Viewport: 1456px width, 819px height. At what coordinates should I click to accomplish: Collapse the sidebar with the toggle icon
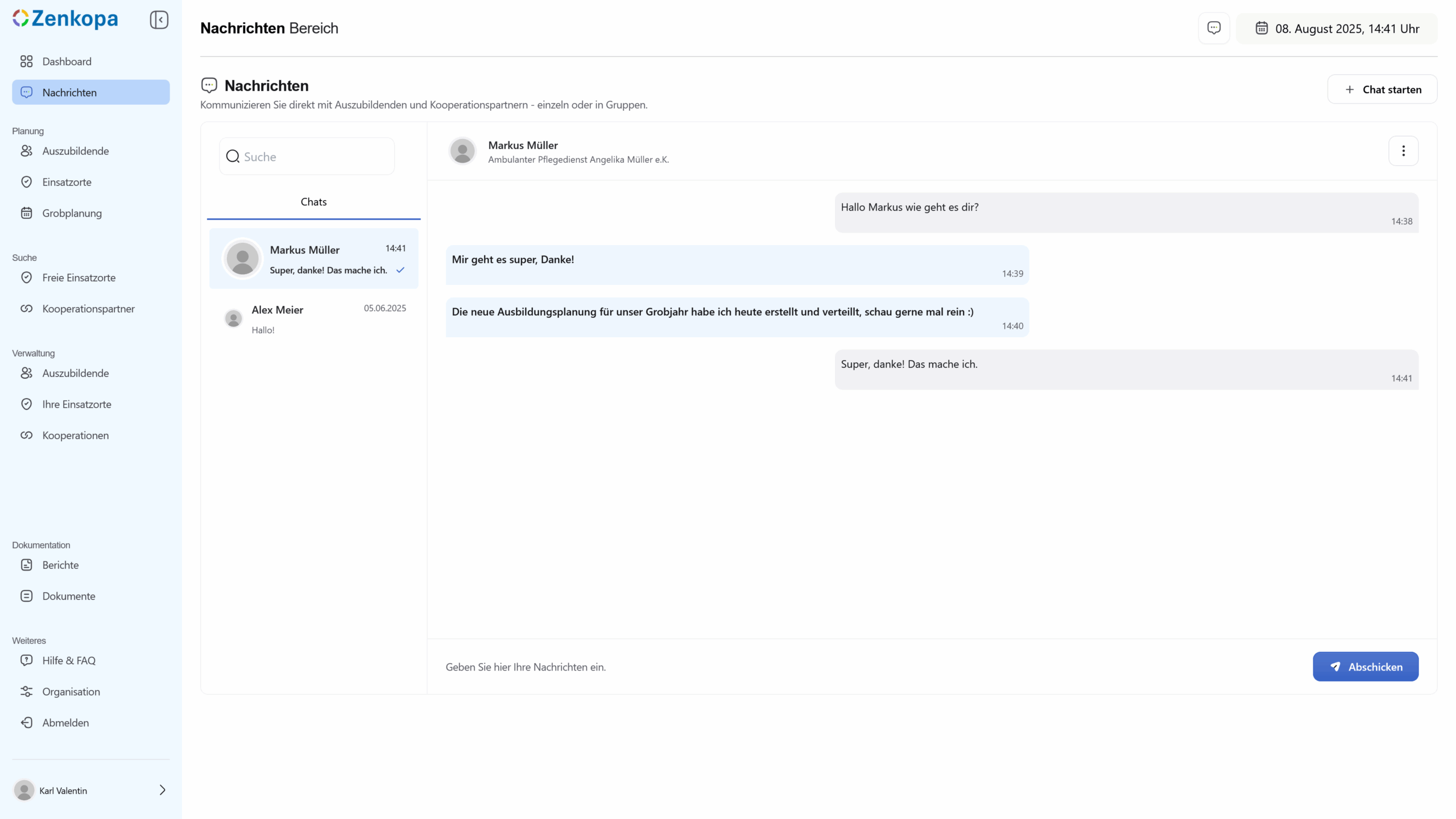click(x=159, y=20)
